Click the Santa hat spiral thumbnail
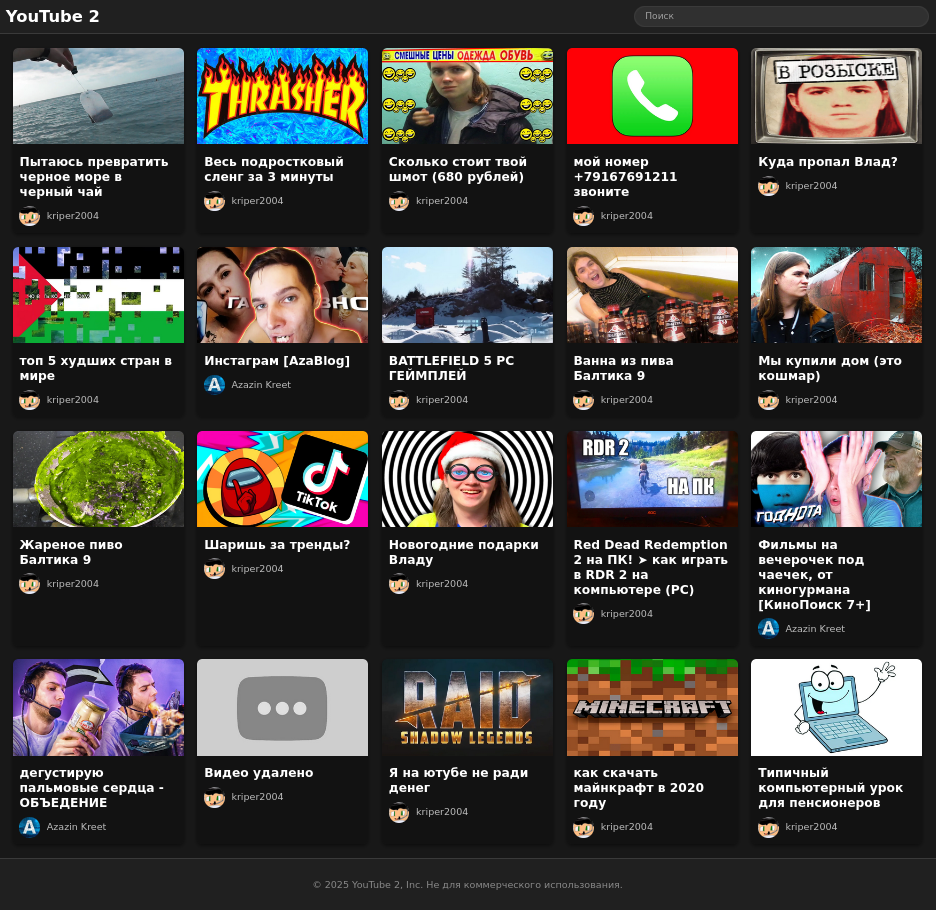 click(467, 479)
